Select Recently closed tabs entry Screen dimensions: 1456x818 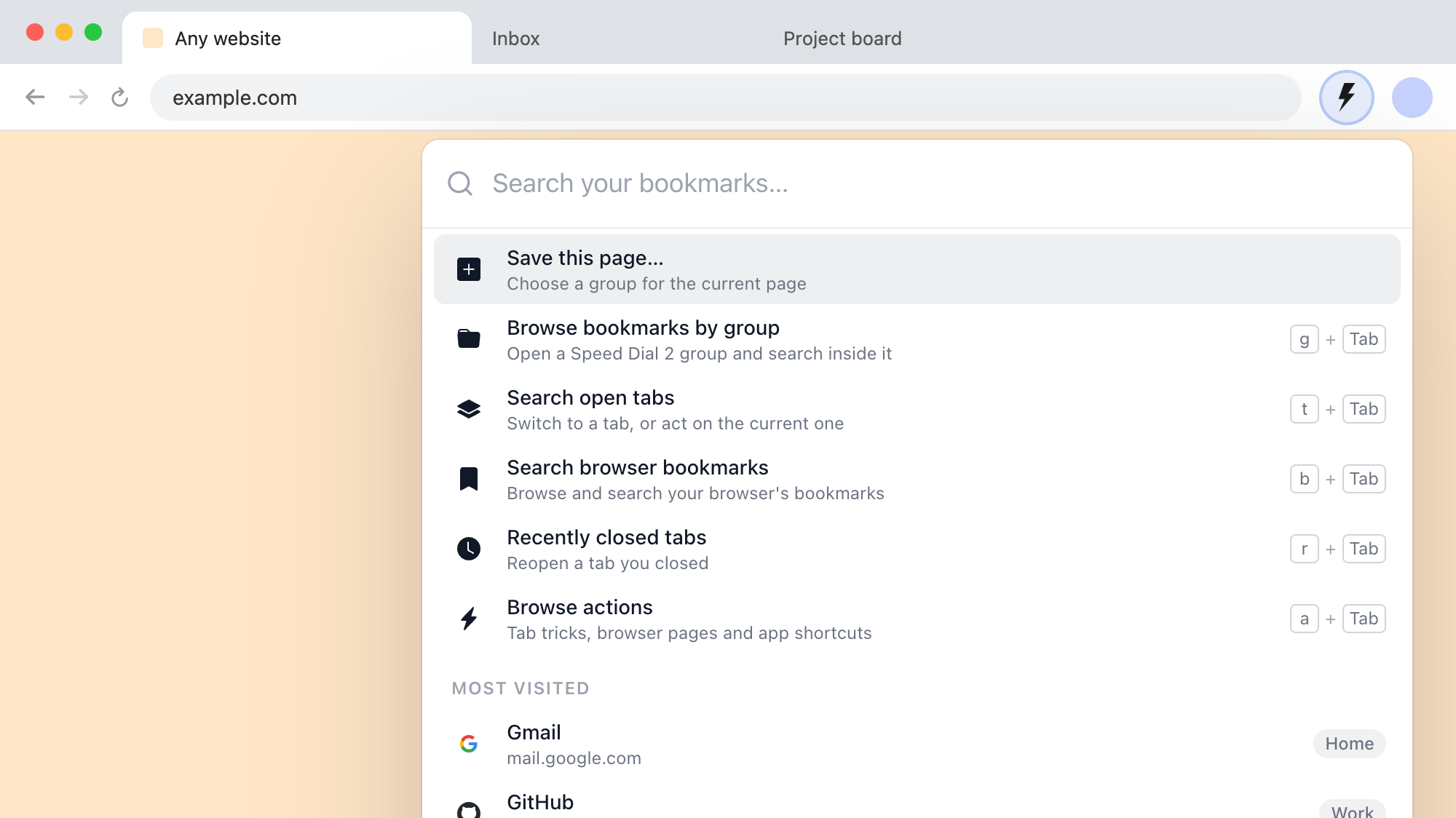(x=917, y=549)
